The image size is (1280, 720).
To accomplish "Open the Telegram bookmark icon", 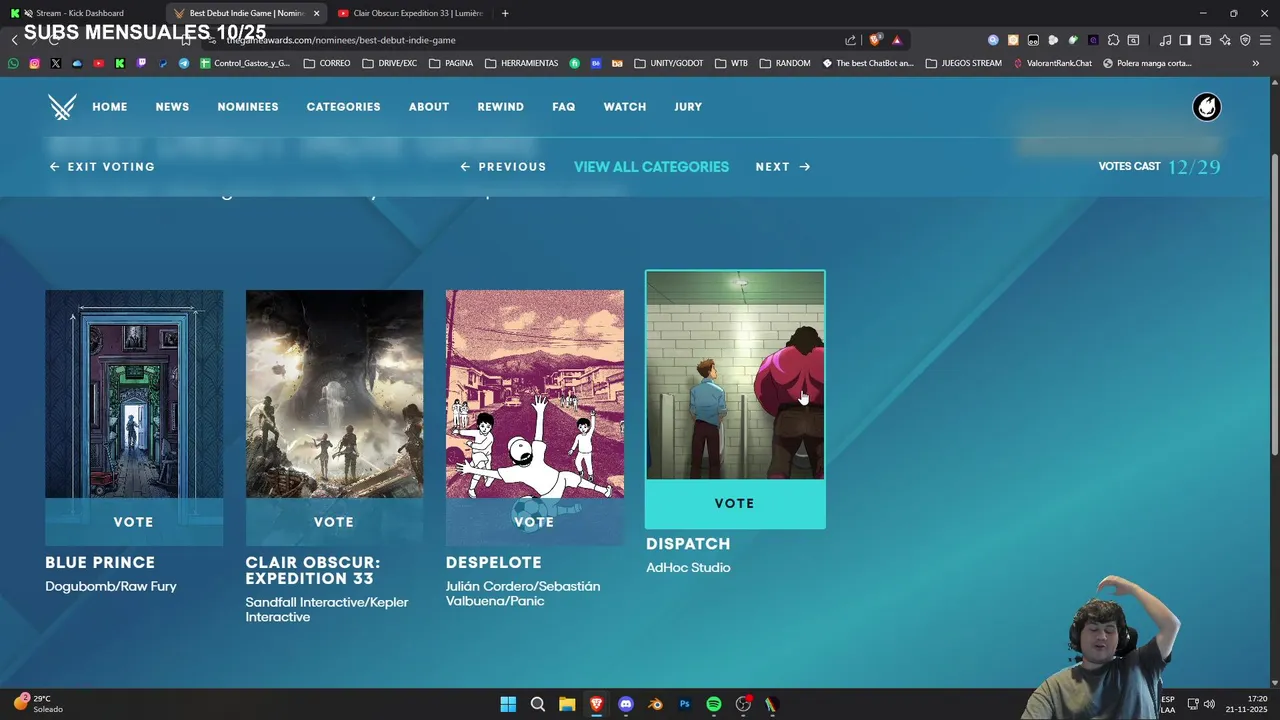I will (x=184, y=63).
